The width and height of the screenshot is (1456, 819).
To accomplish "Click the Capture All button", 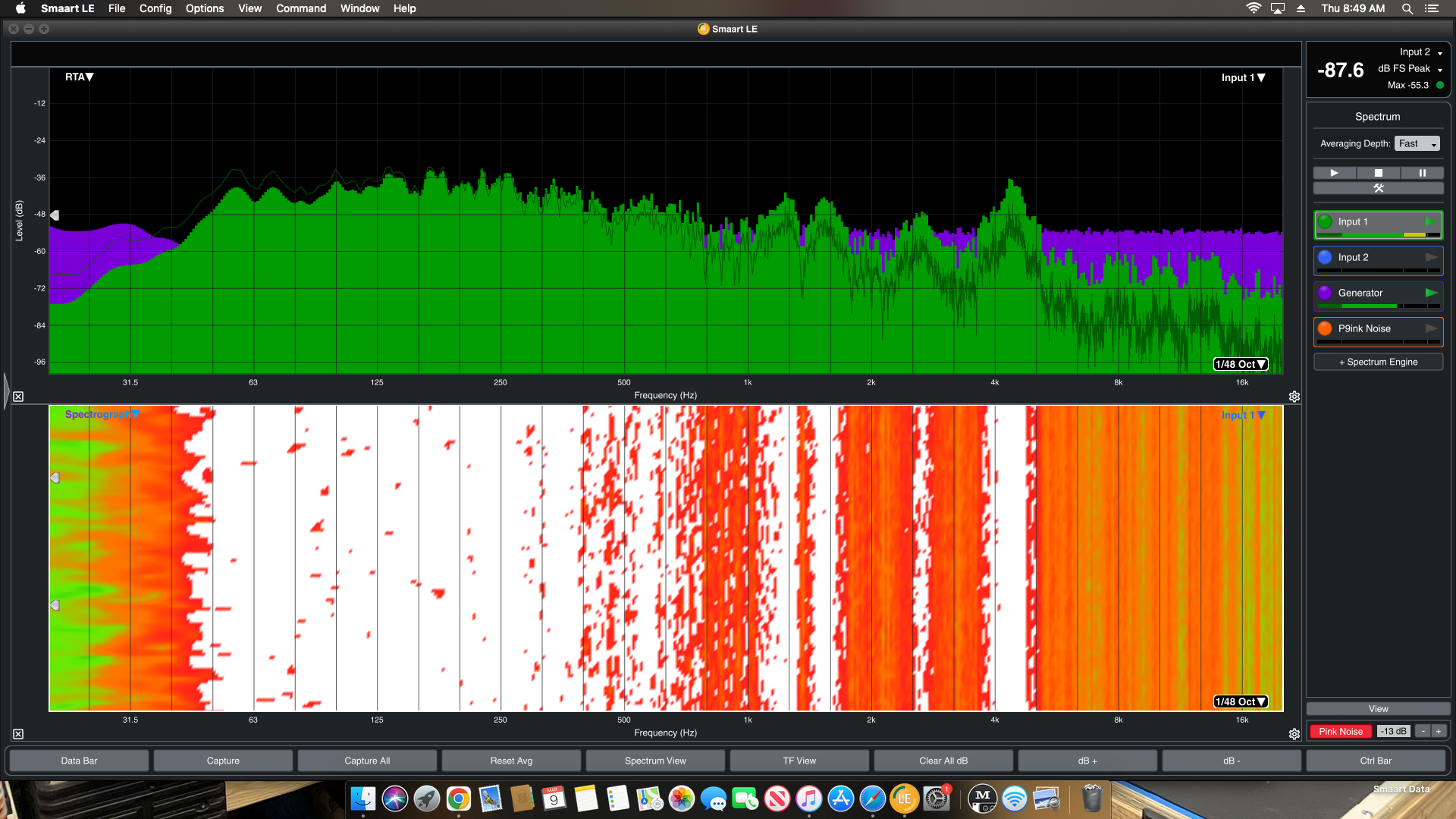I will 367,761.
